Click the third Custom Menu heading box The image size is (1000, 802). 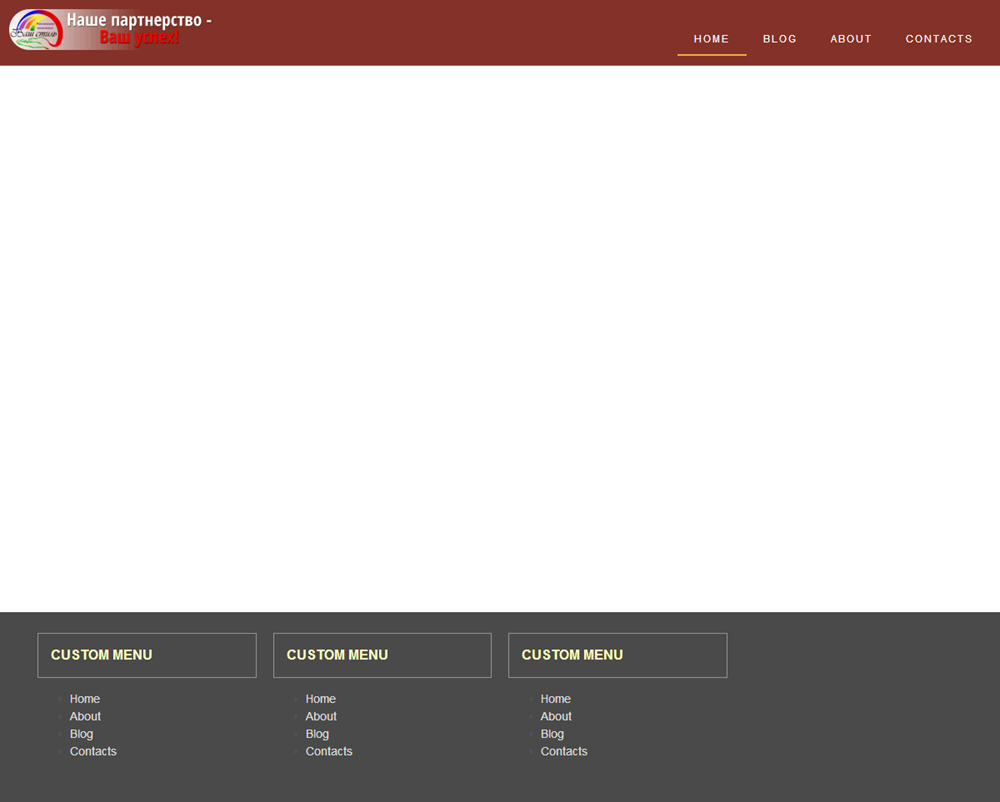click(617, 655)
